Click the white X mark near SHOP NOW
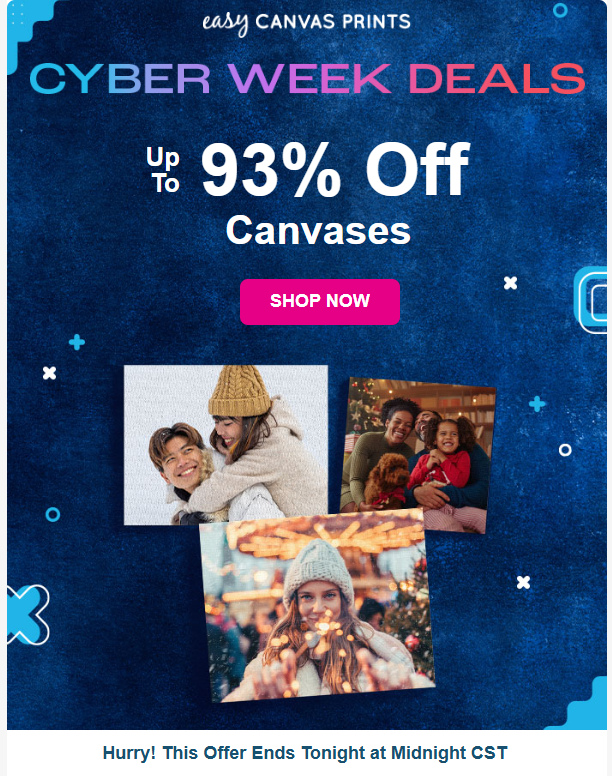This screenshot has width=612, height=776. tap(510, 283)
